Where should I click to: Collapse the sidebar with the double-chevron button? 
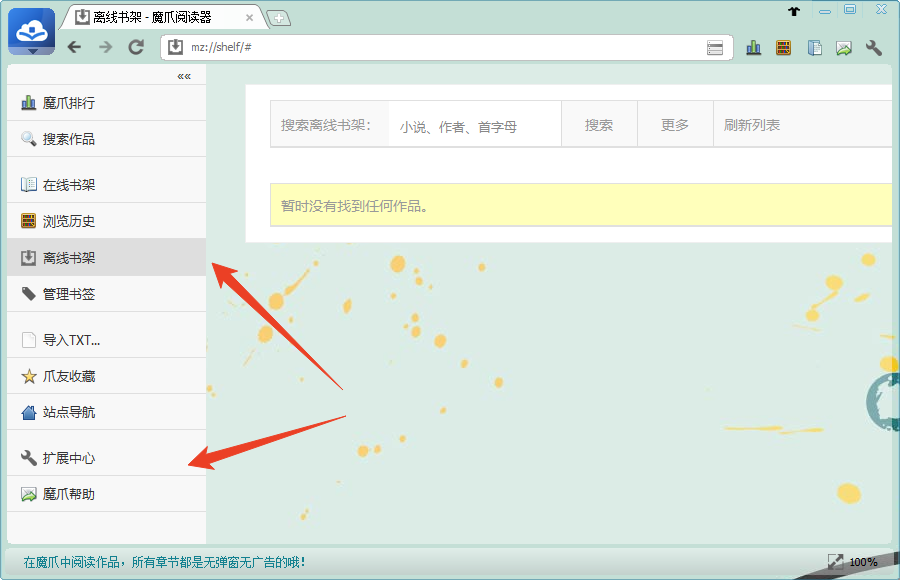pos(184,76)
